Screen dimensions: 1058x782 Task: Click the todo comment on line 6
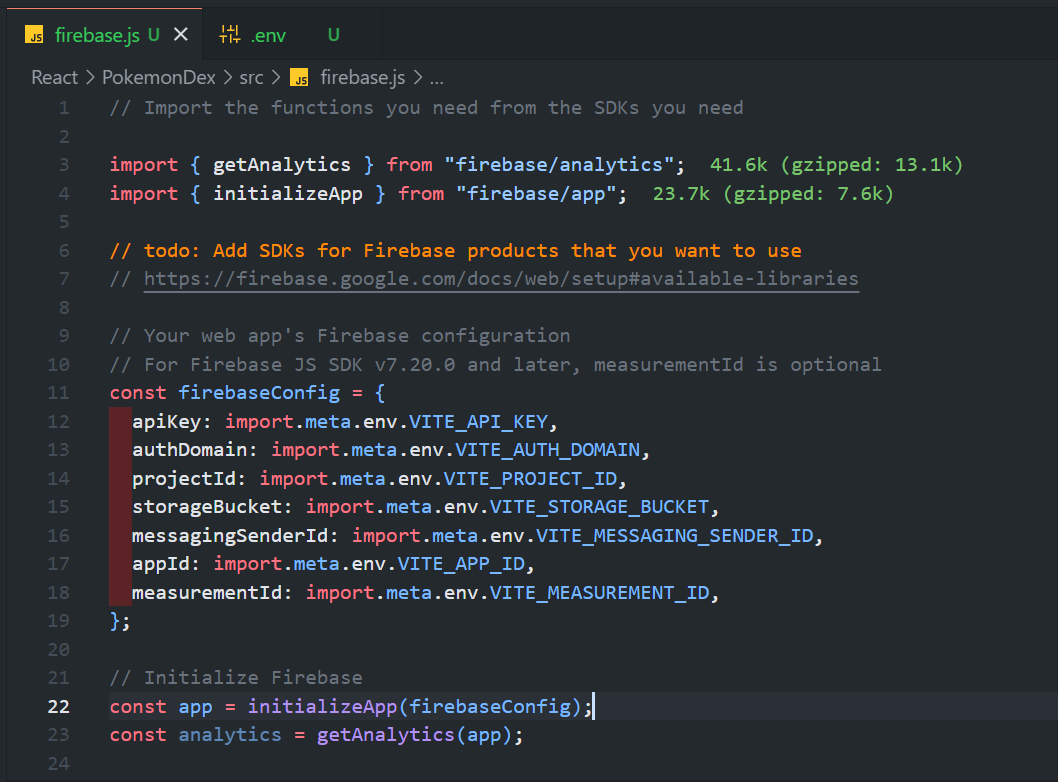point(455,251)
